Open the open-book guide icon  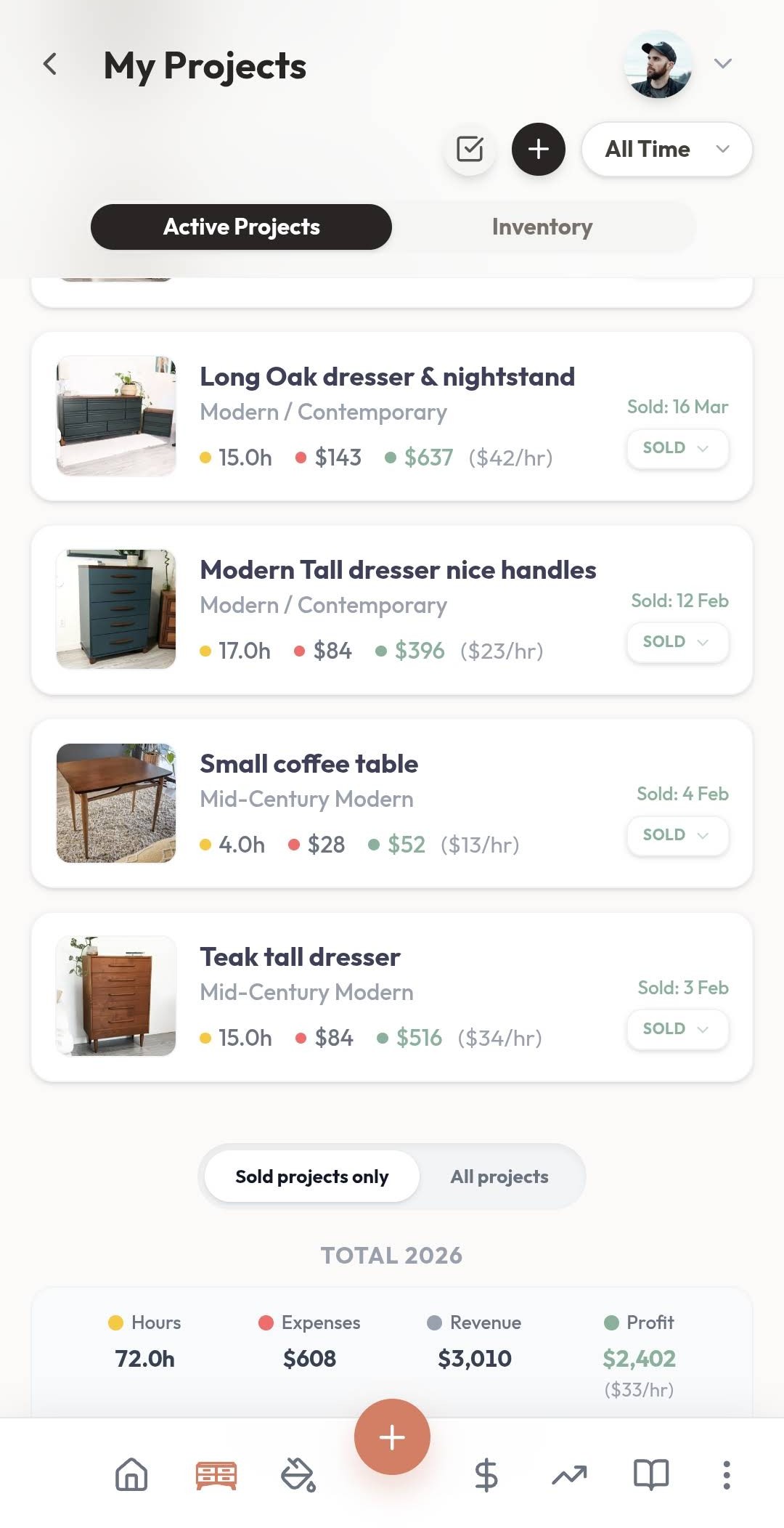tap(651, 1475)
